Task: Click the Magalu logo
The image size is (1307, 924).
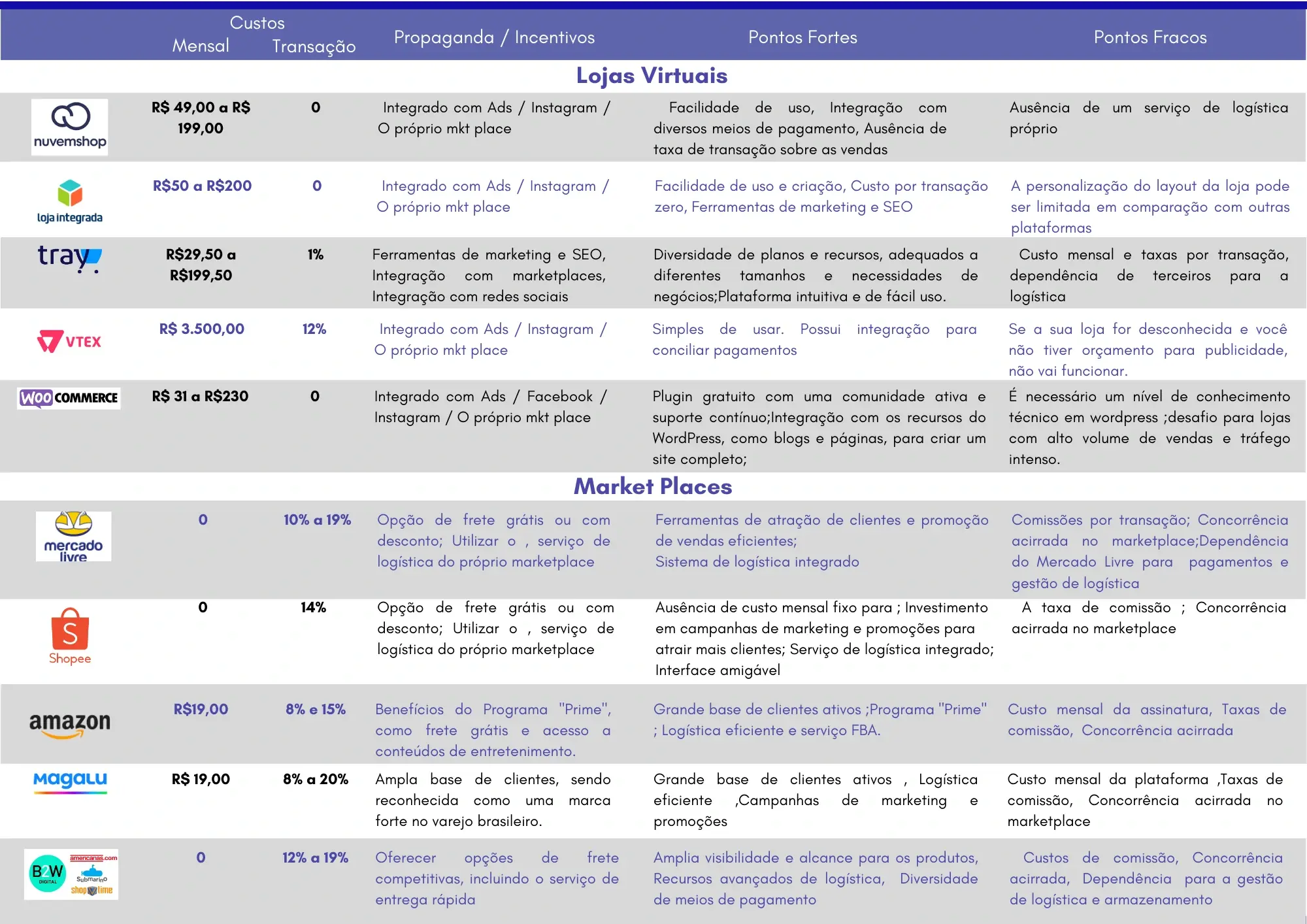Action: tap(70, 782)
